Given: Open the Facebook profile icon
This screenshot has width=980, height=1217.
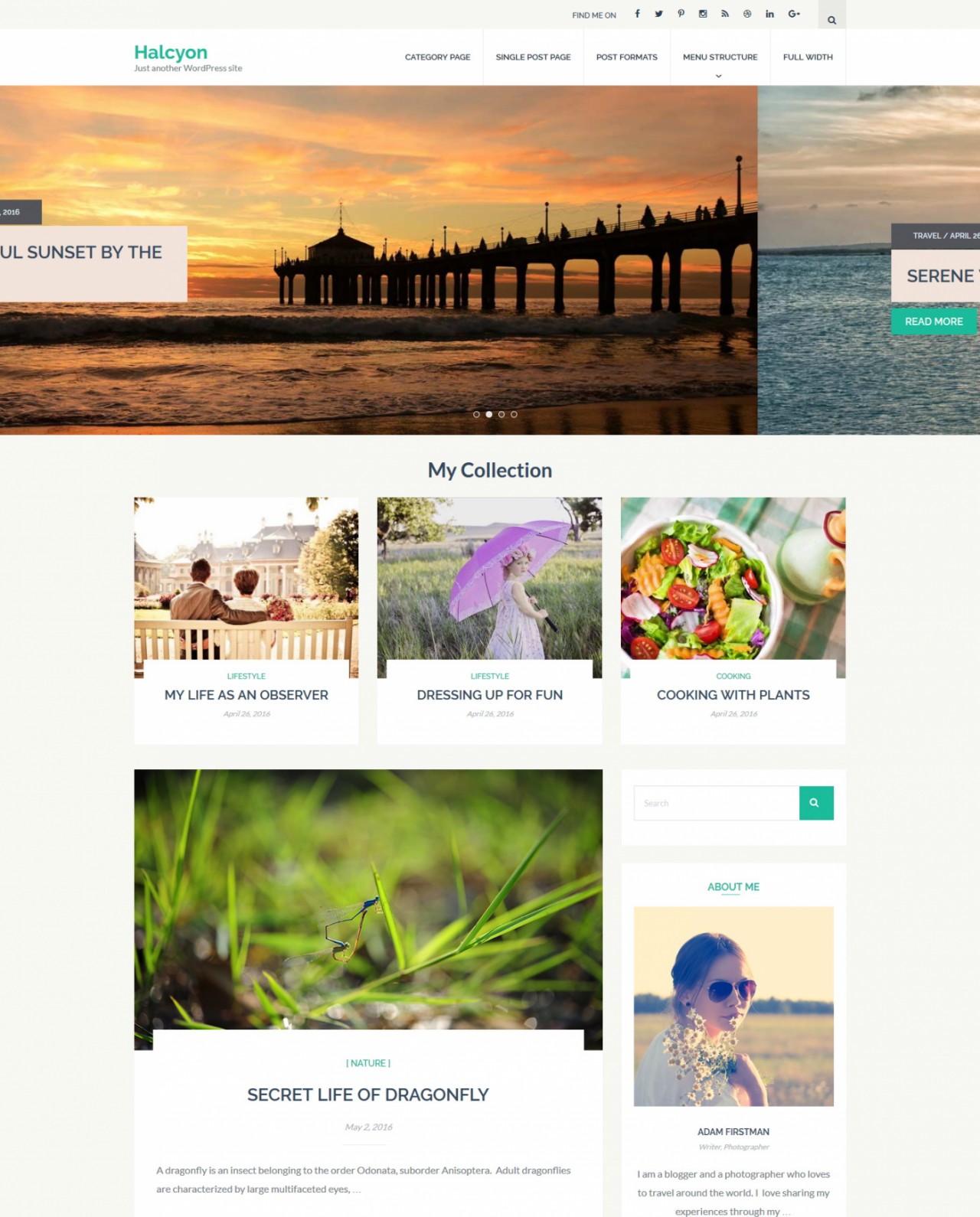Looking at the screenshot, I should (637, 14).
